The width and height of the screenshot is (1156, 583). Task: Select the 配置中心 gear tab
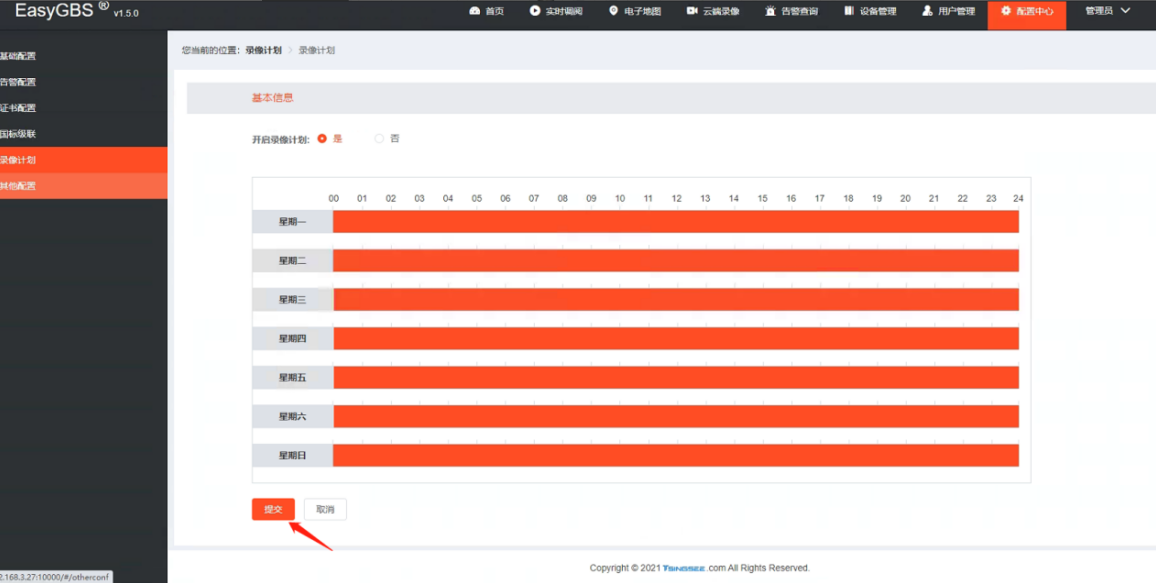pos(1027,15)
